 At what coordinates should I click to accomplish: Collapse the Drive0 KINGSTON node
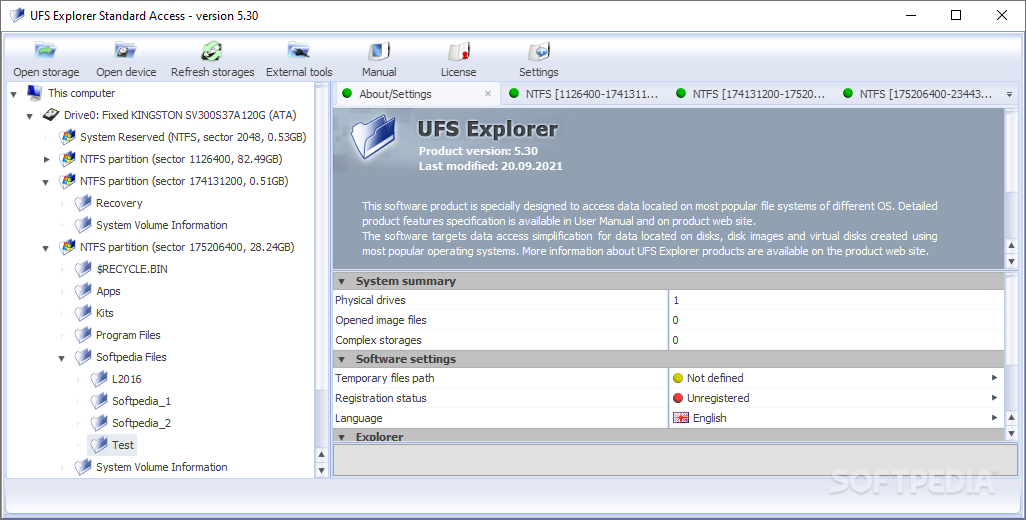click(x=29, y=116)
